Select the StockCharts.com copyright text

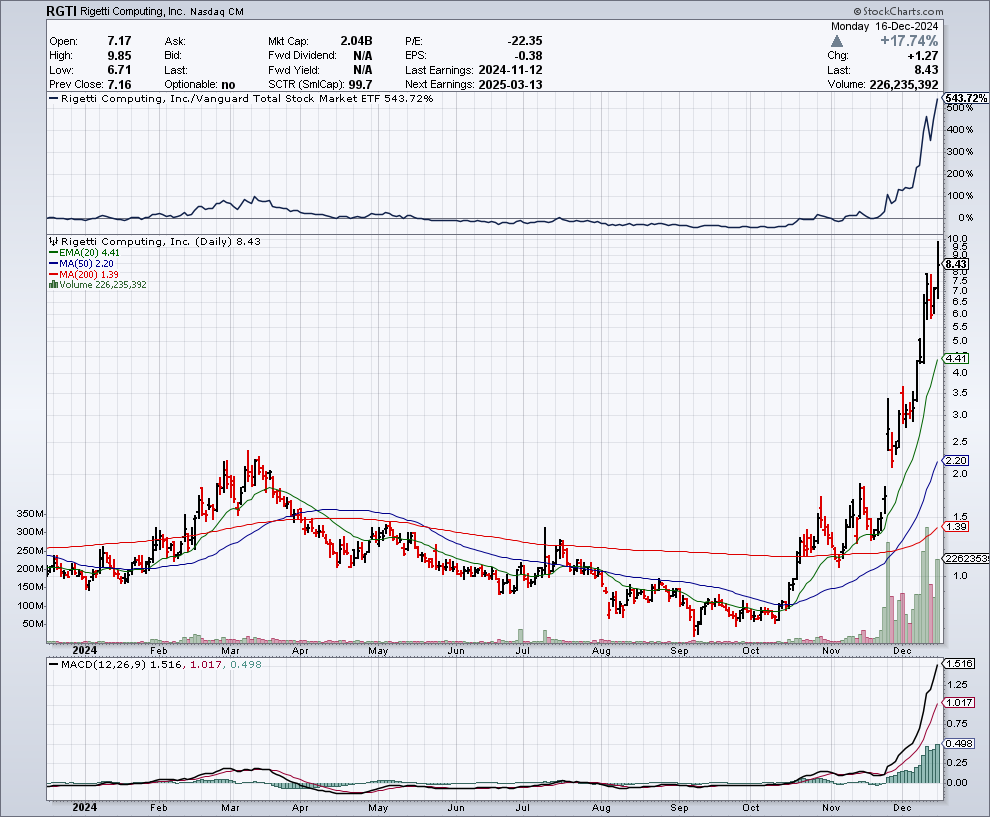pos(898,11)
